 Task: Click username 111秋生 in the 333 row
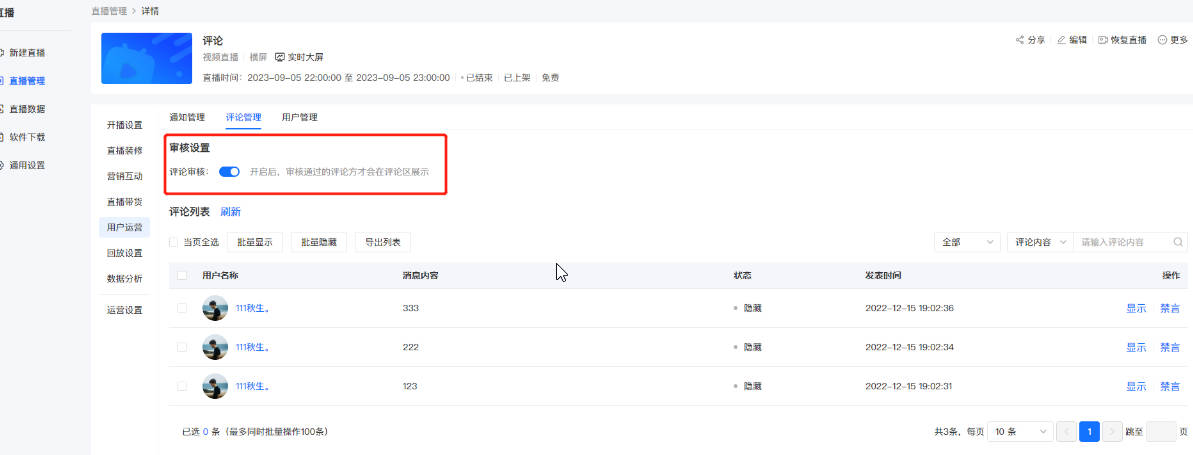pos(253,308)
